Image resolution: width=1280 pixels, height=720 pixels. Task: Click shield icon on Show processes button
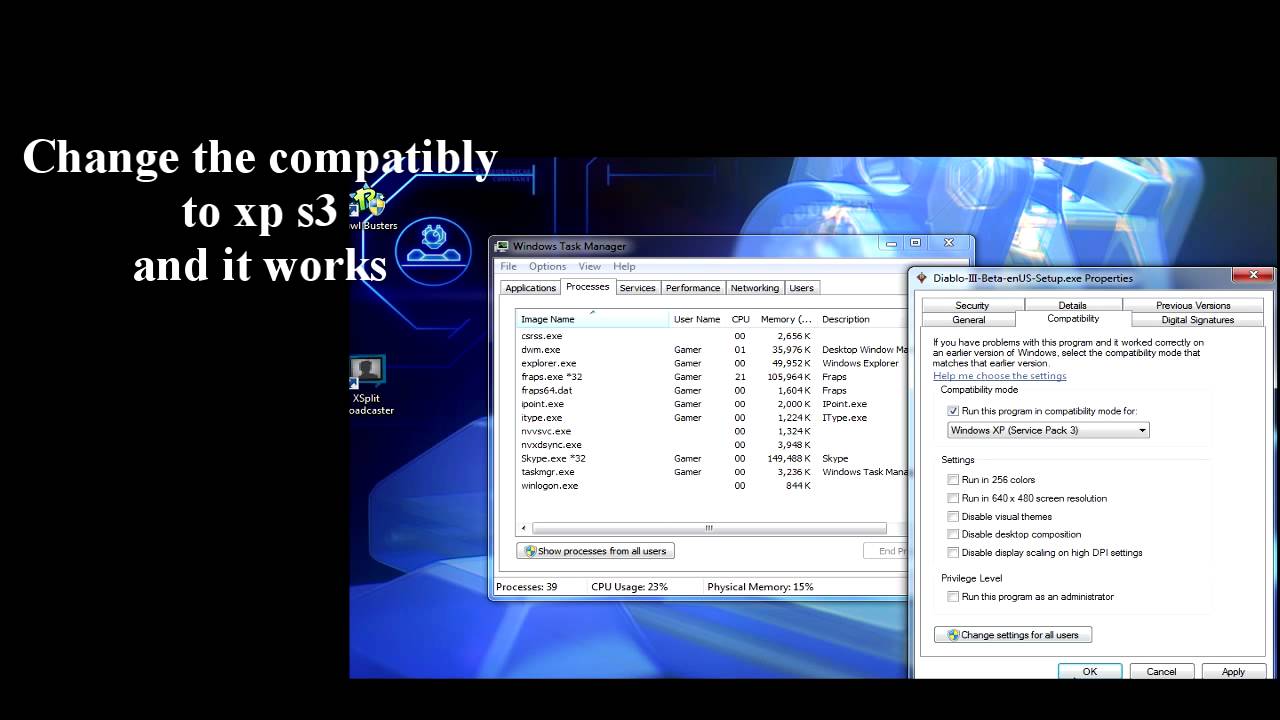click(x=530, y=551)
